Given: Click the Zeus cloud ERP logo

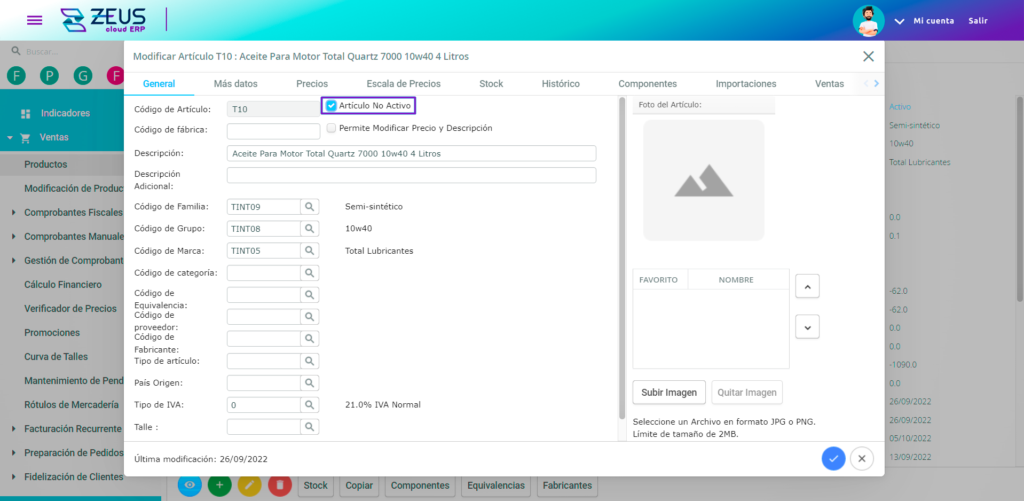Looking at the screenshot, I should coord(103,20).
